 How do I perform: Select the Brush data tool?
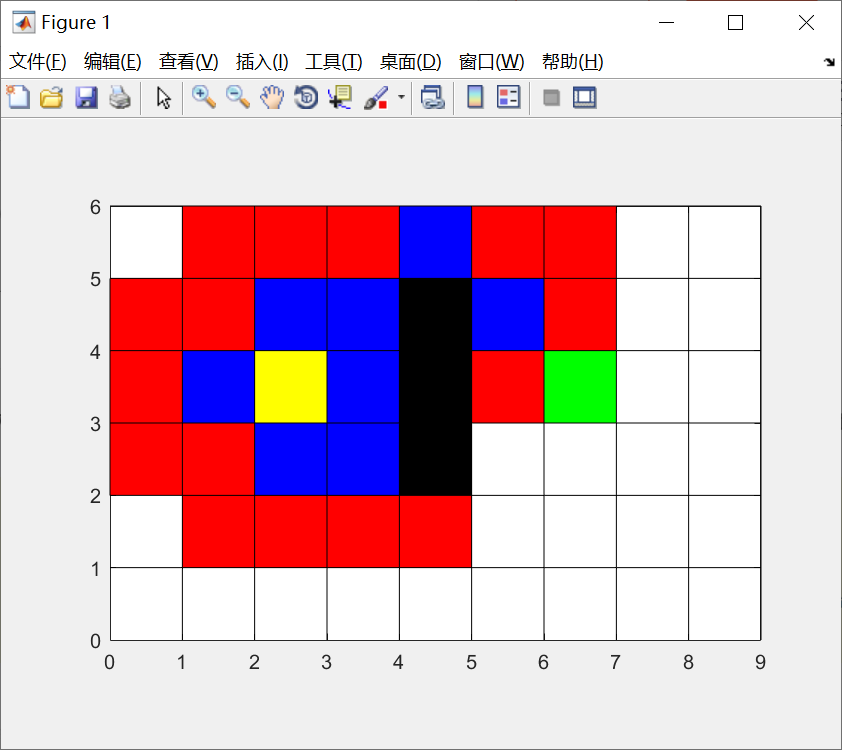[x=376, y=98]
